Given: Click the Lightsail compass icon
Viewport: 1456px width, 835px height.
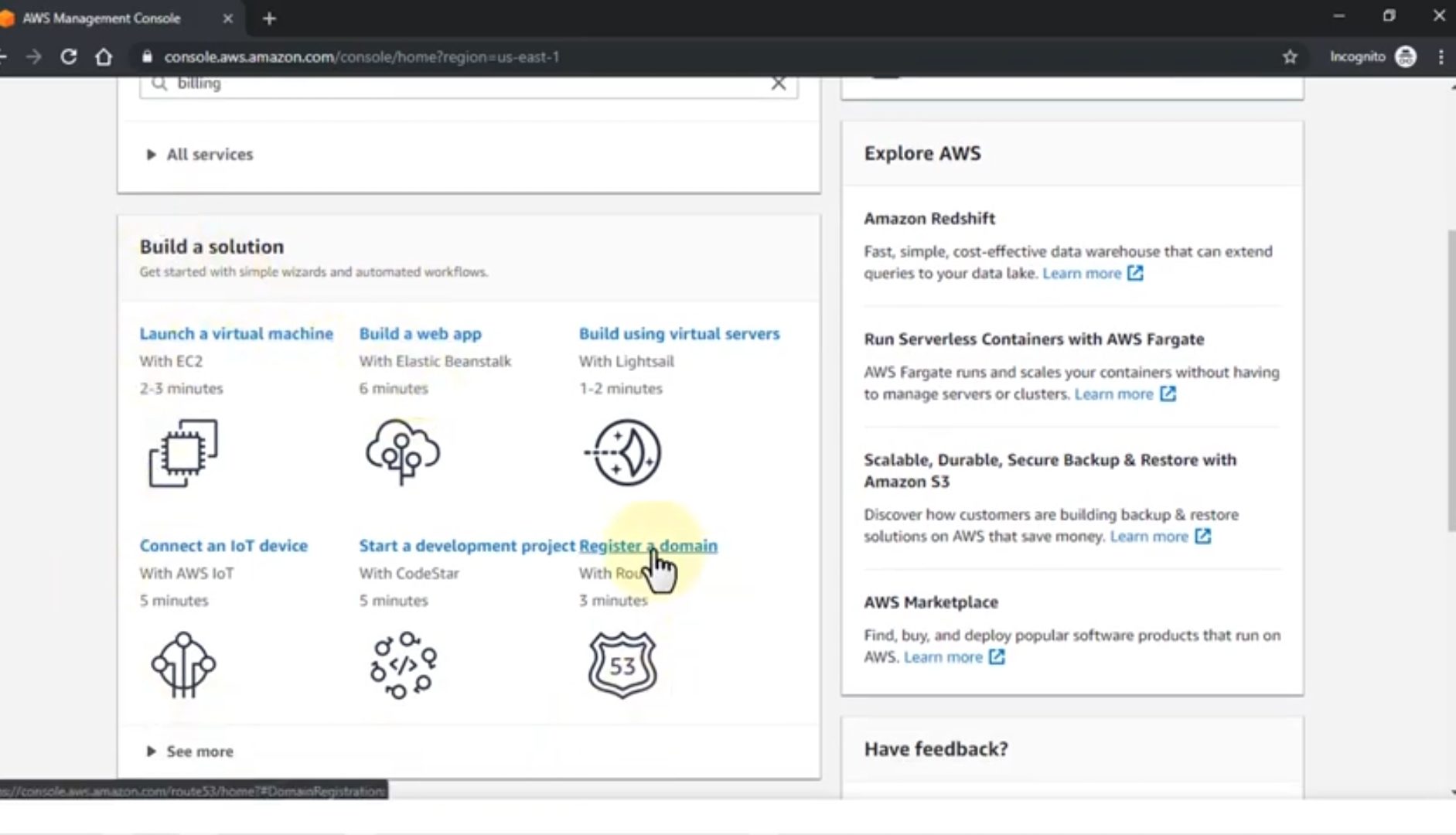Looking at the screenshot, I should click(x=623, y=452).
